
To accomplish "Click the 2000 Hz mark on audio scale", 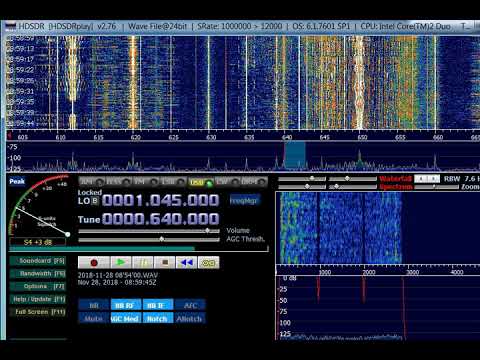I will point(369,272).
